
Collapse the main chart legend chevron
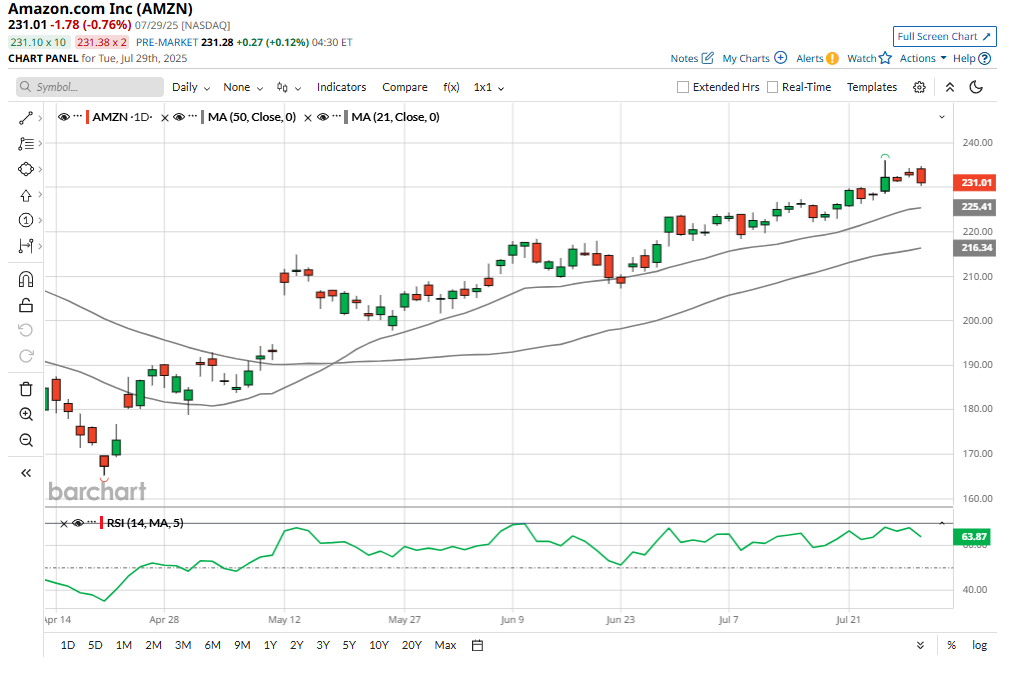(x=942, y=117)
